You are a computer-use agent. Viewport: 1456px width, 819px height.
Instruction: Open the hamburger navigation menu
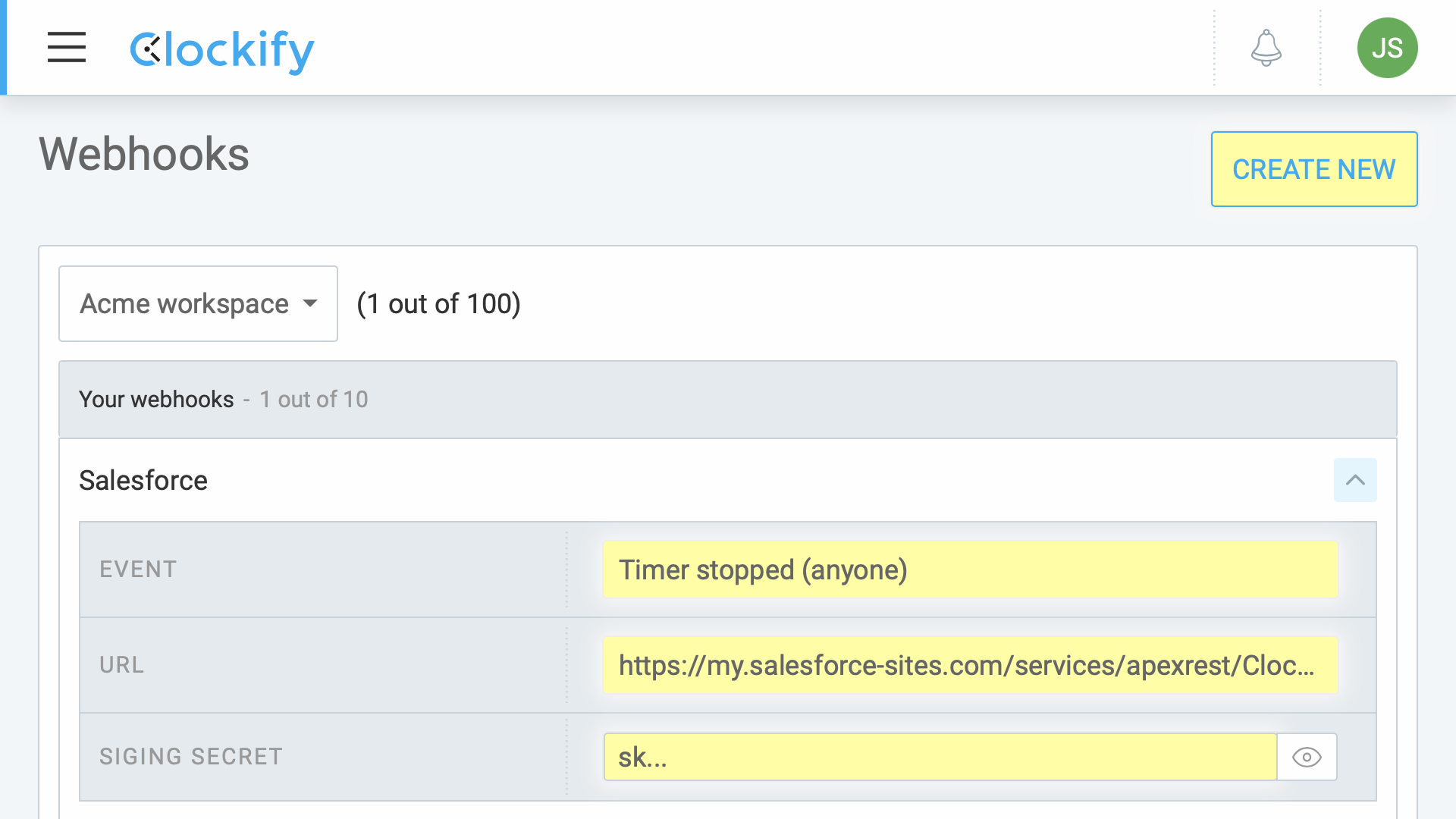pyautogui.click(x=67, y=48)
